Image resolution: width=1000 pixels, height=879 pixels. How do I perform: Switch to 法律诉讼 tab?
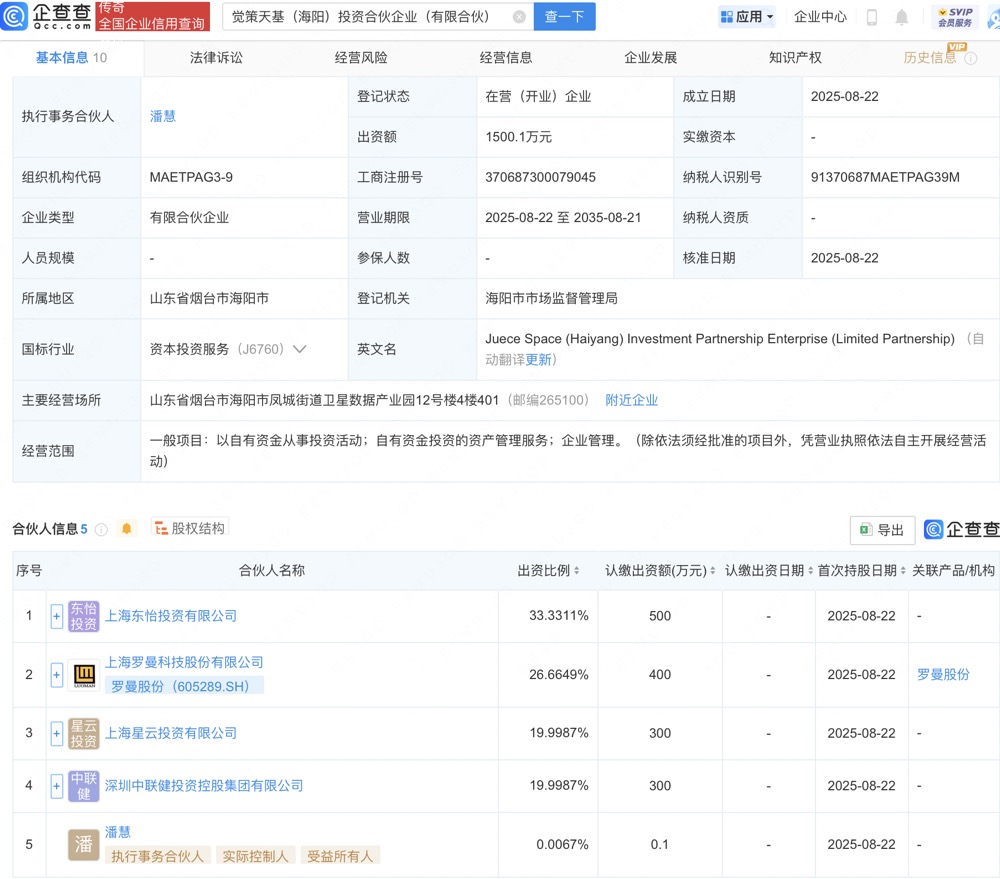pyautogui.click(x=216, y=58)
